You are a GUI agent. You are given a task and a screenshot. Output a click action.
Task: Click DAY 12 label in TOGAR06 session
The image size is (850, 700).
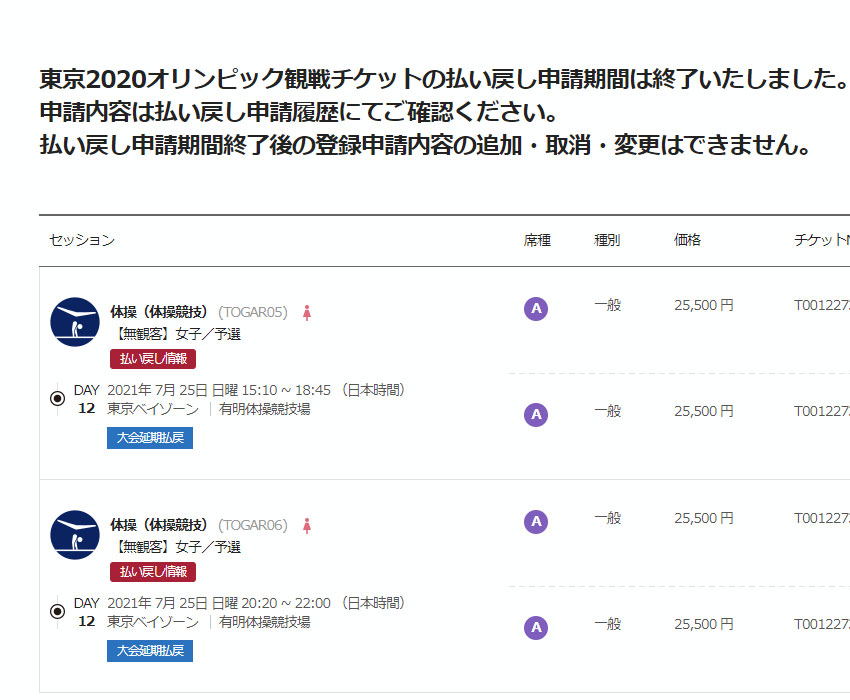(x=87, y=612)
